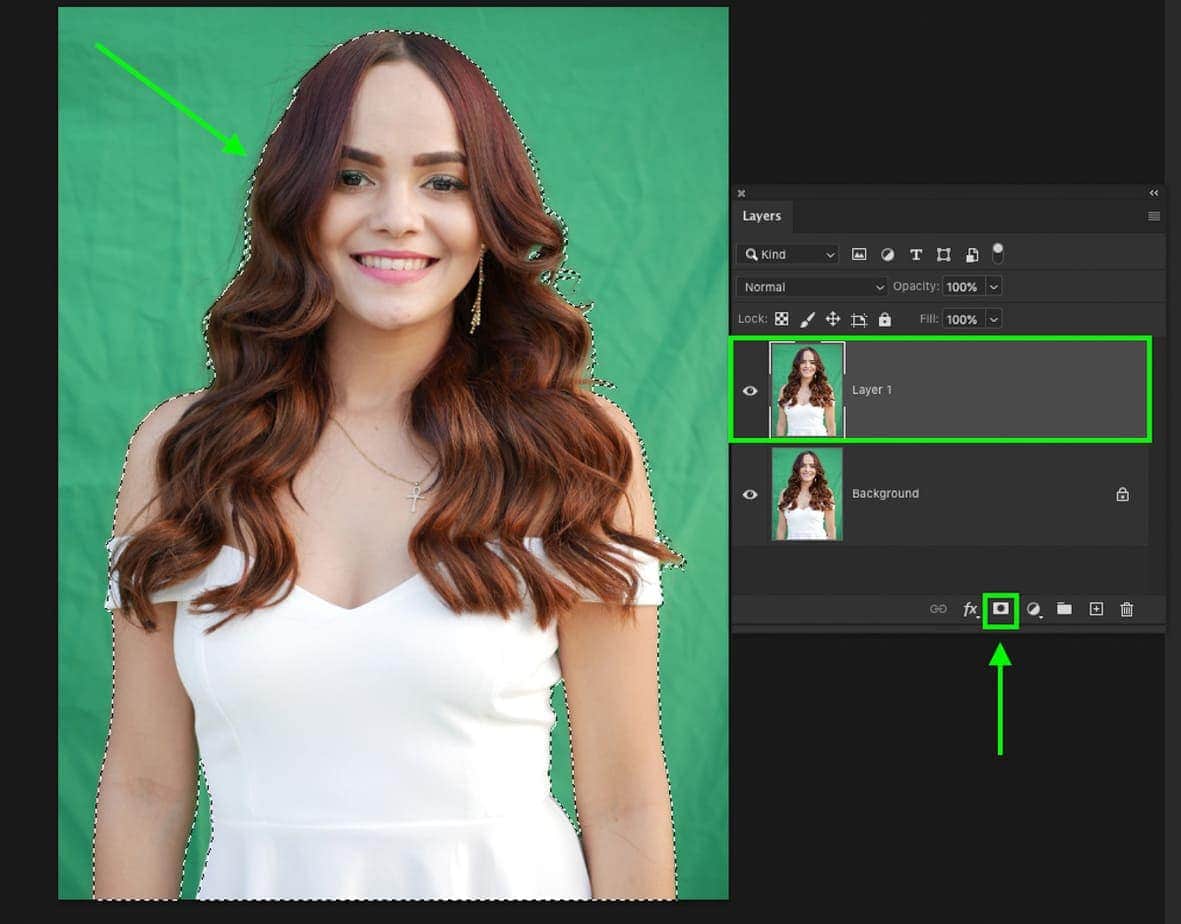This screenshot has width=1181, height=924.
Task: Click the lock transparent pixels icon
Action: tap(782, 319)
